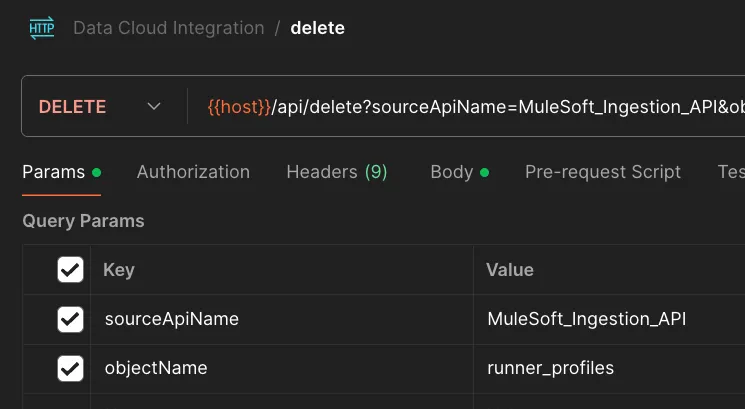The height and width of the screenshot is (409, 745).
Task: Switch to the Params tab
Action: tap(61, 172)
